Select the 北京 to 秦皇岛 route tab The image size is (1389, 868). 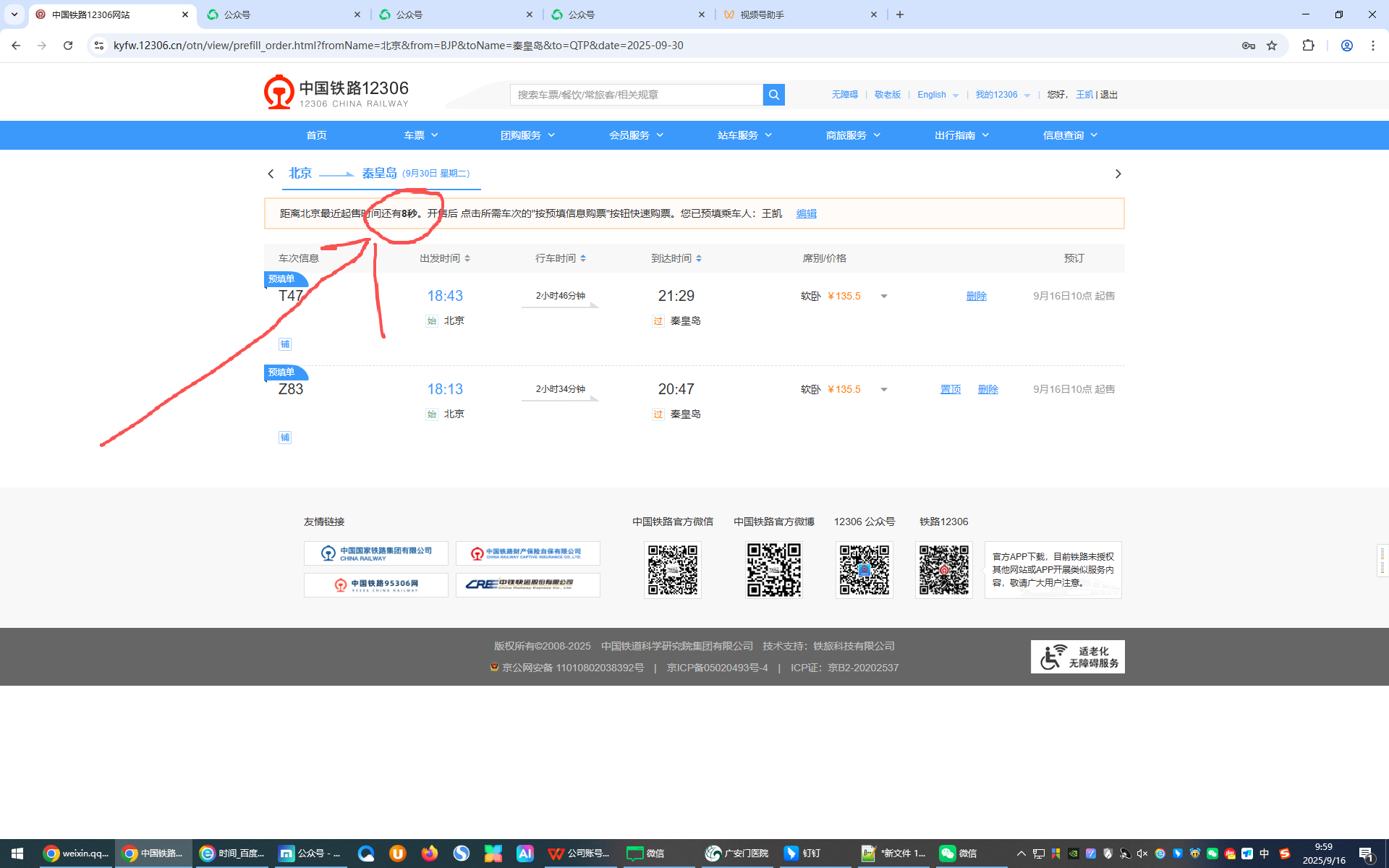pos(381,174)
